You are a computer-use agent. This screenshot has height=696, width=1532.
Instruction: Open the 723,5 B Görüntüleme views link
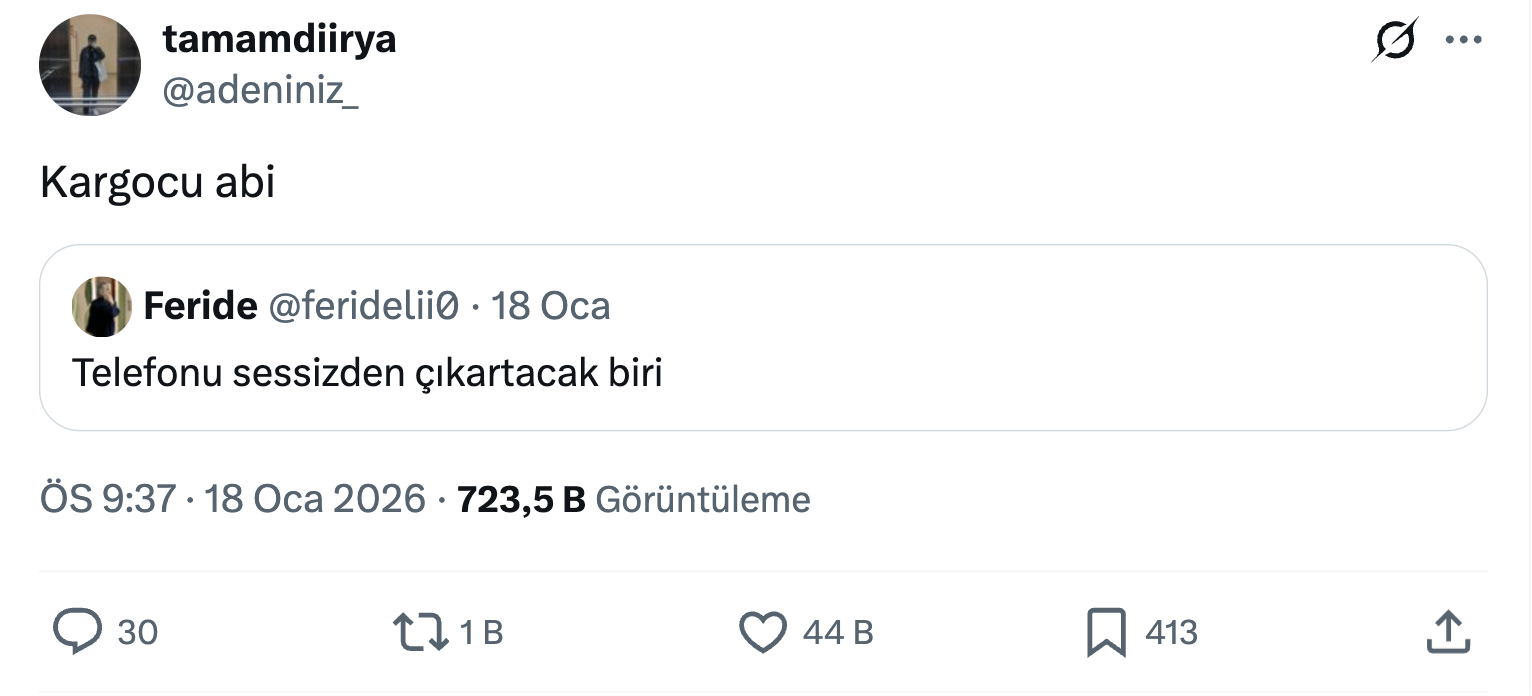point(634,498)
